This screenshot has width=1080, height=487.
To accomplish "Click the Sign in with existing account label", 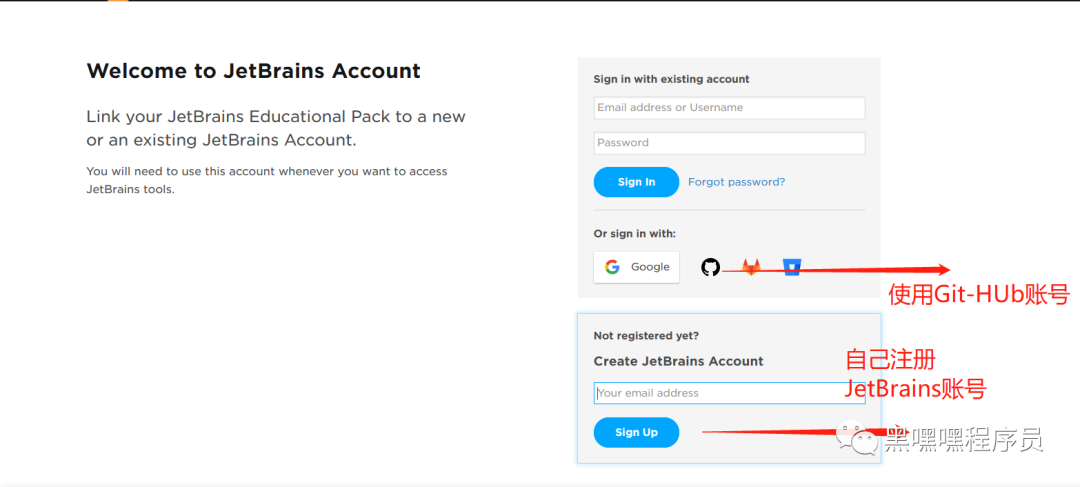I will (x=671, y=79).
